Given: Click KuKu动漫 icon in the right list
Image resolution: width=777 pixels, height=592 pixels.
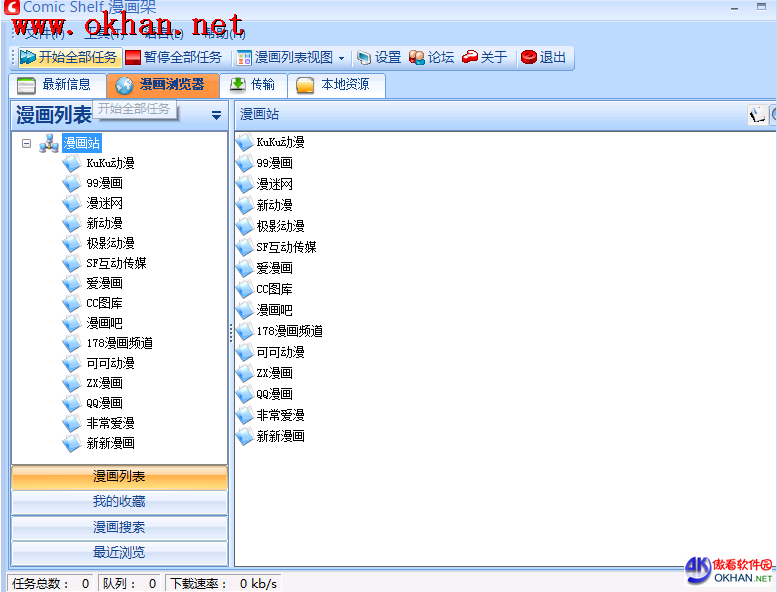Looking at the screenshot, I should pyautogui.click(x=244, y=142).
